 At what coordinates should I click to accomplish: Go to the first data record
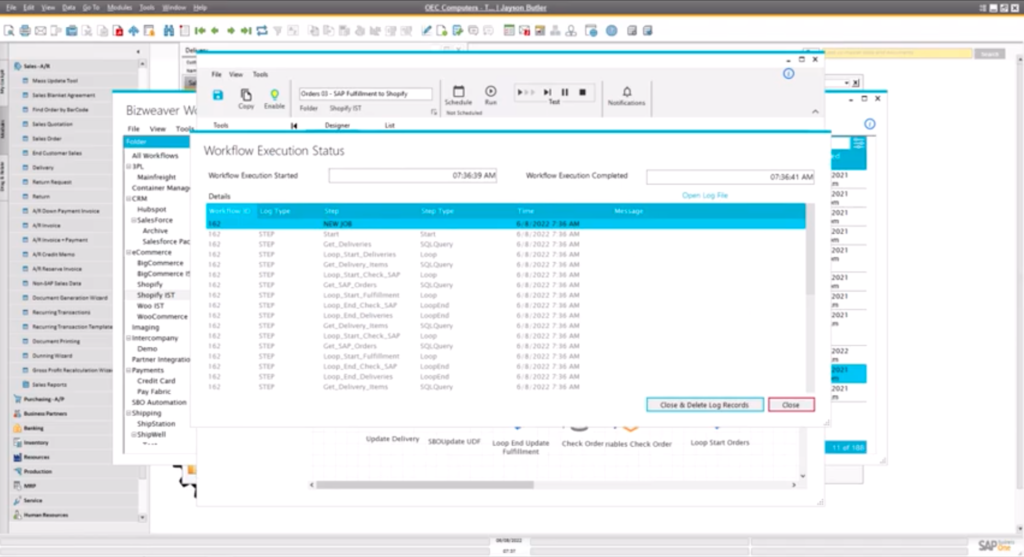coord(200,31)
